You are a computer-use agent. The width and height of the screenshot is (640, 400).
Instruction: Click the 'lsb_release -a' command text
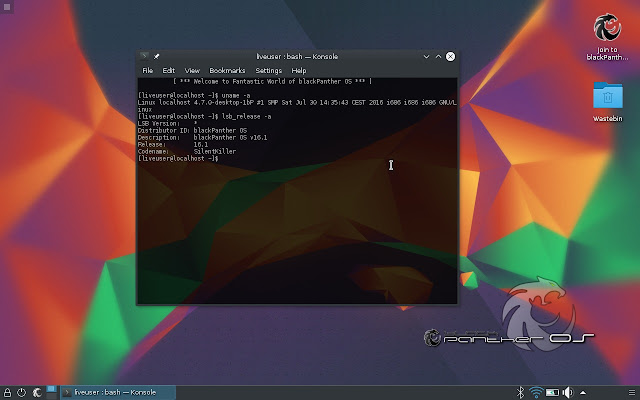246,116
